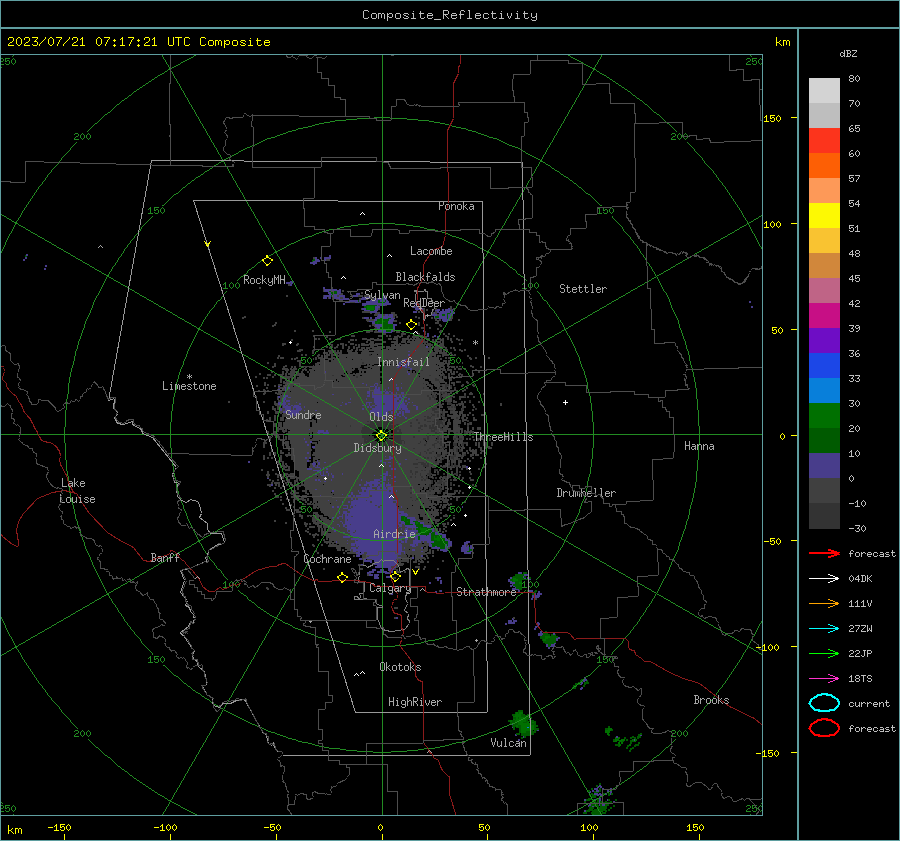Click the ThreeHills label
The height and width of the screenshot is (841, 900).
[503, 437]
